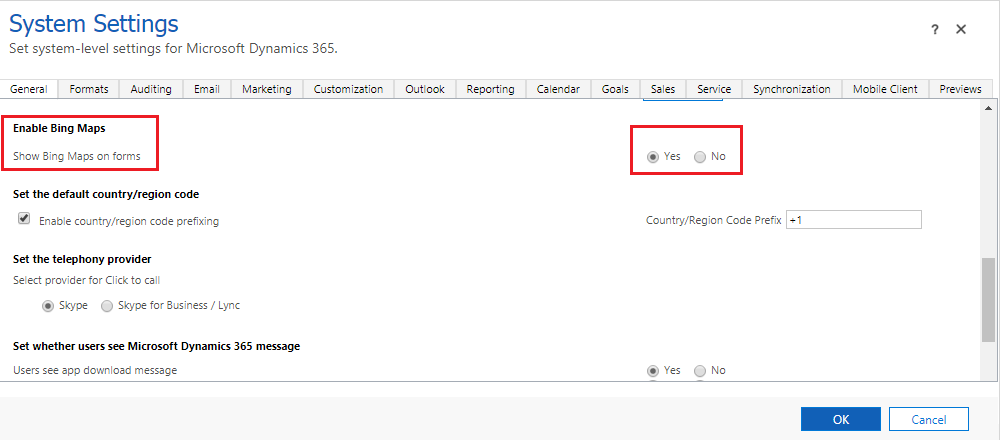Open the Goals tab
Screen dimensions: 1000x440
tap(615, 89)
